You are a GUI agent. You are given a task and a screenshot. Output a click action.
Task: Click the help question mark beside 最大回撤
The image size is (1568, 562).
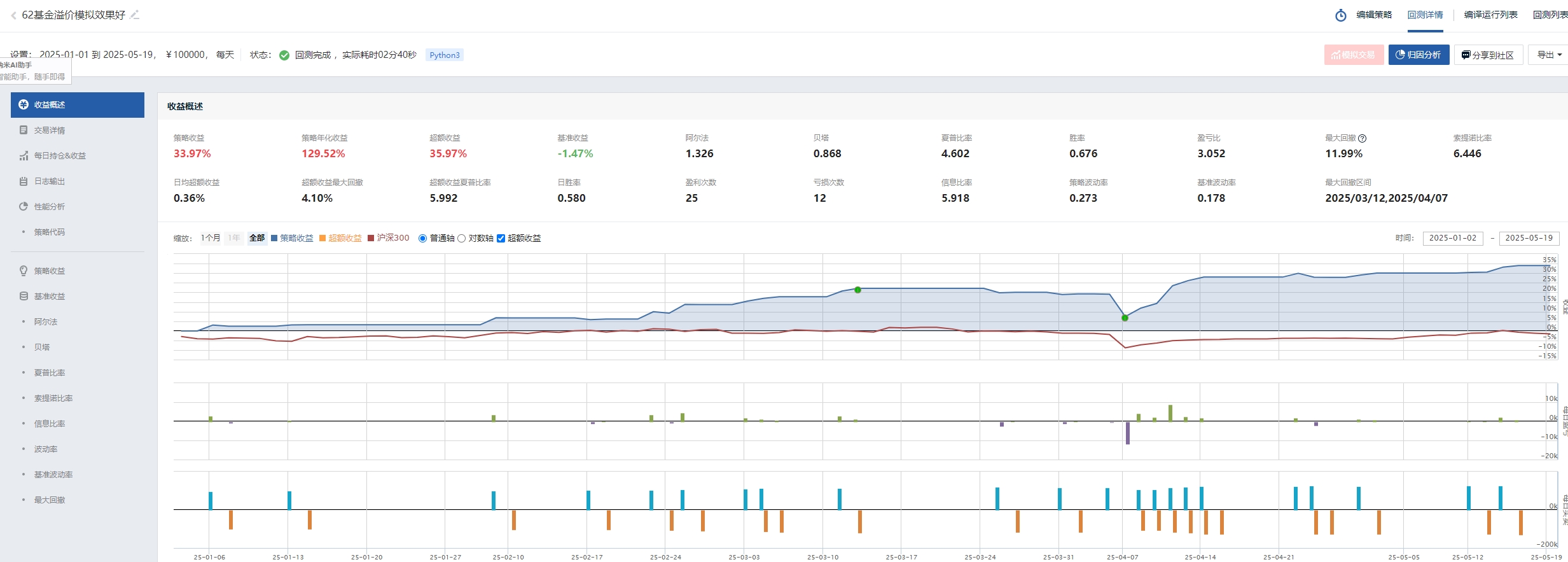(1363, 138)
